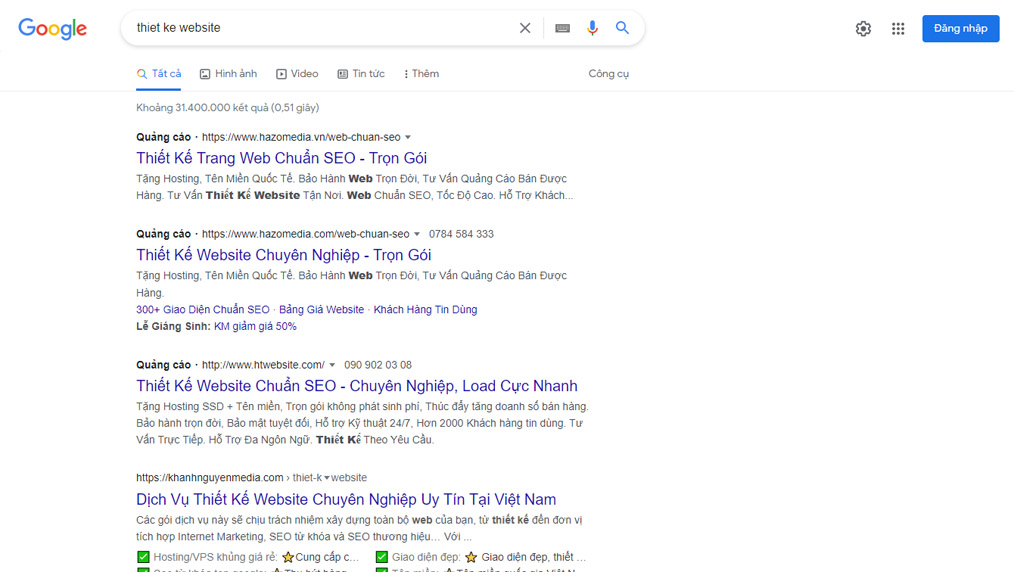Open Thiết Kế Trang Web Chuẩn SEO result
1014x572 pixels.
pos(281,158)
